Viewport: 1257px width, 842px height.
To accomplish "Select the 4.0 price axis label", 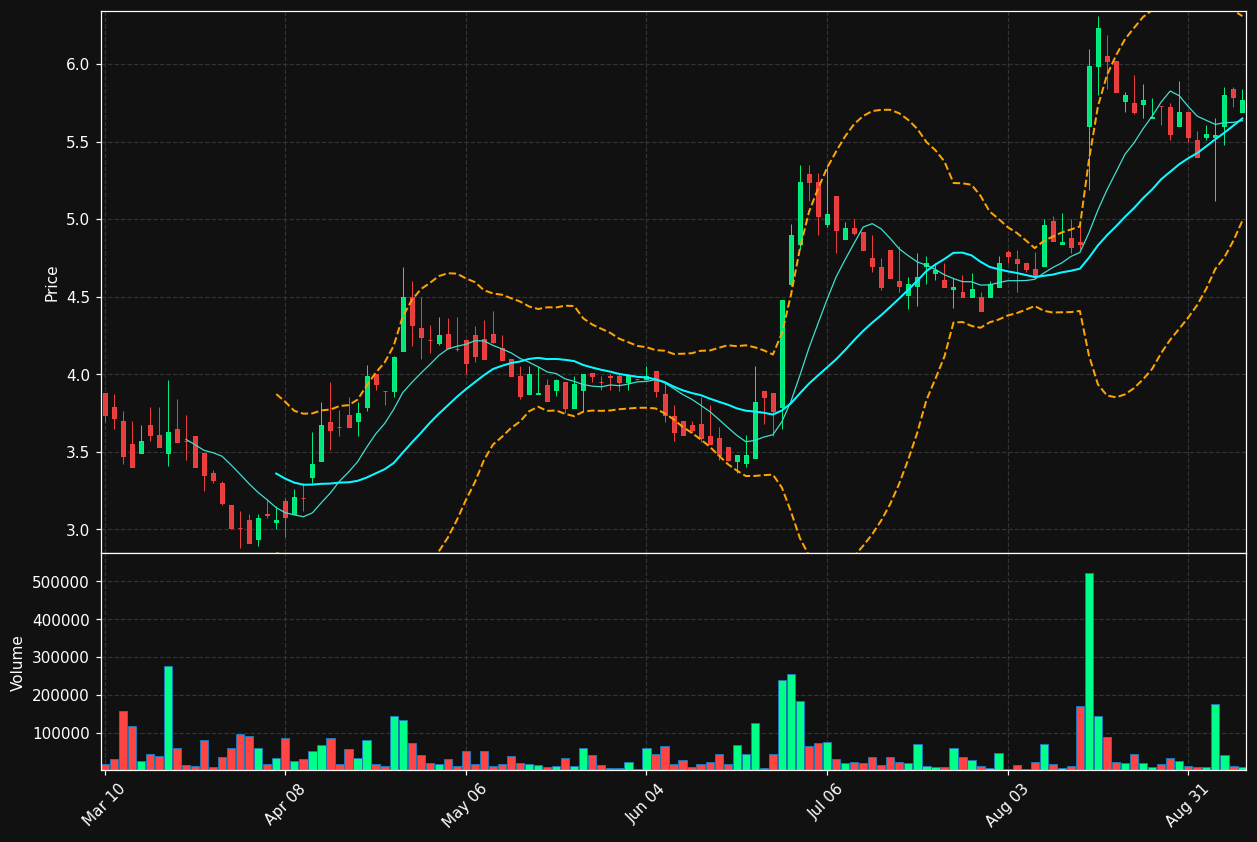I will pyautogui.click(x=77, y=375).
